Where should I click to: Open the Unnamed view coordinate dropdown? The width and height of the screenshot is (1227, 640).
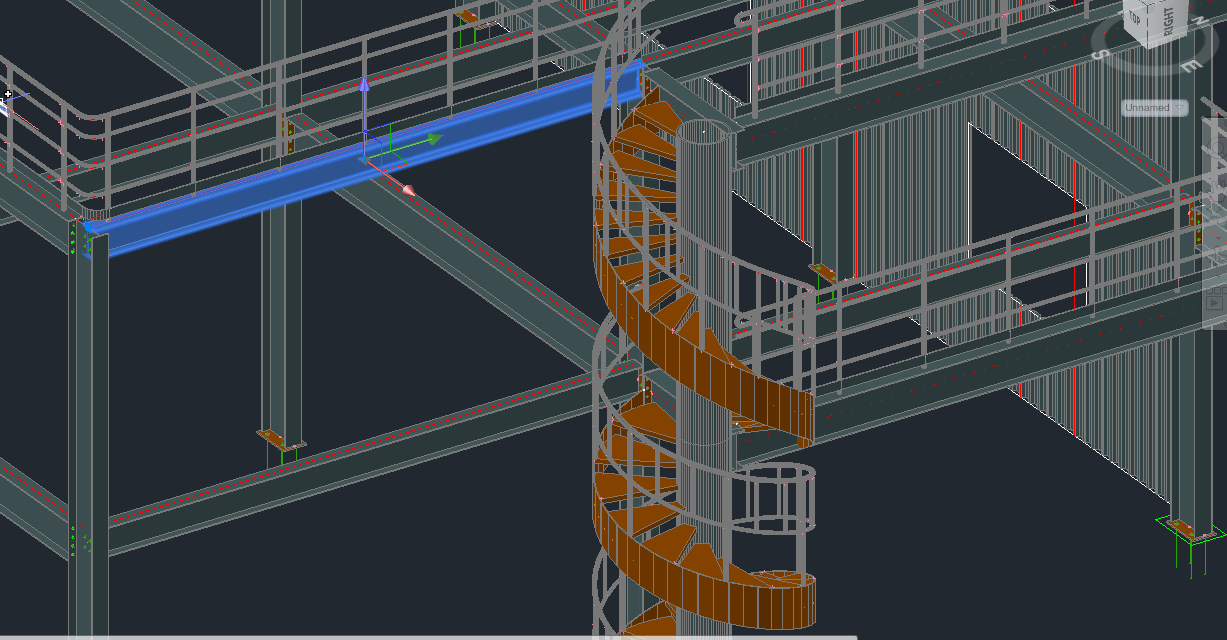[1146, 107]
